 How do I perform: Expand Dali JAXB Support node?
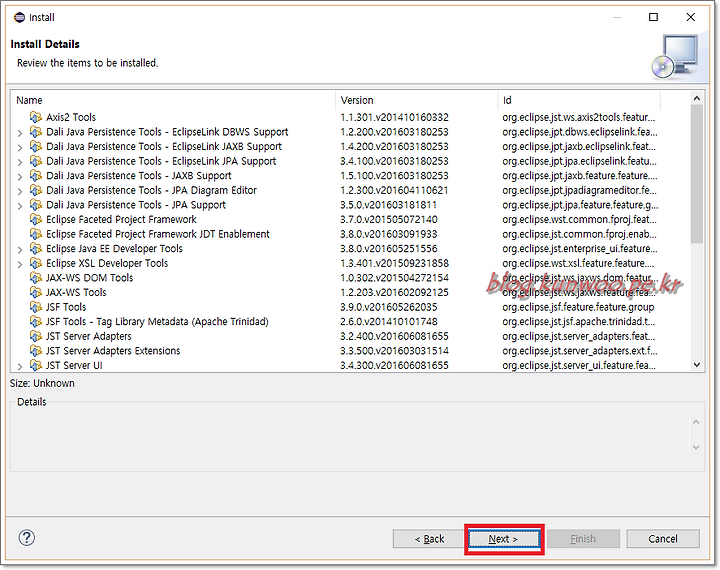click(20, 177)
